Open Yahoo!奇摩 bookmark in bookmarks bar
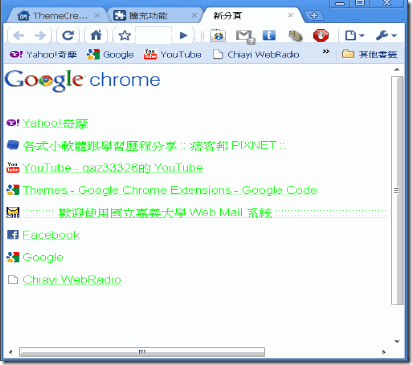This screenshot has width=412, height=365. (43, 54)
